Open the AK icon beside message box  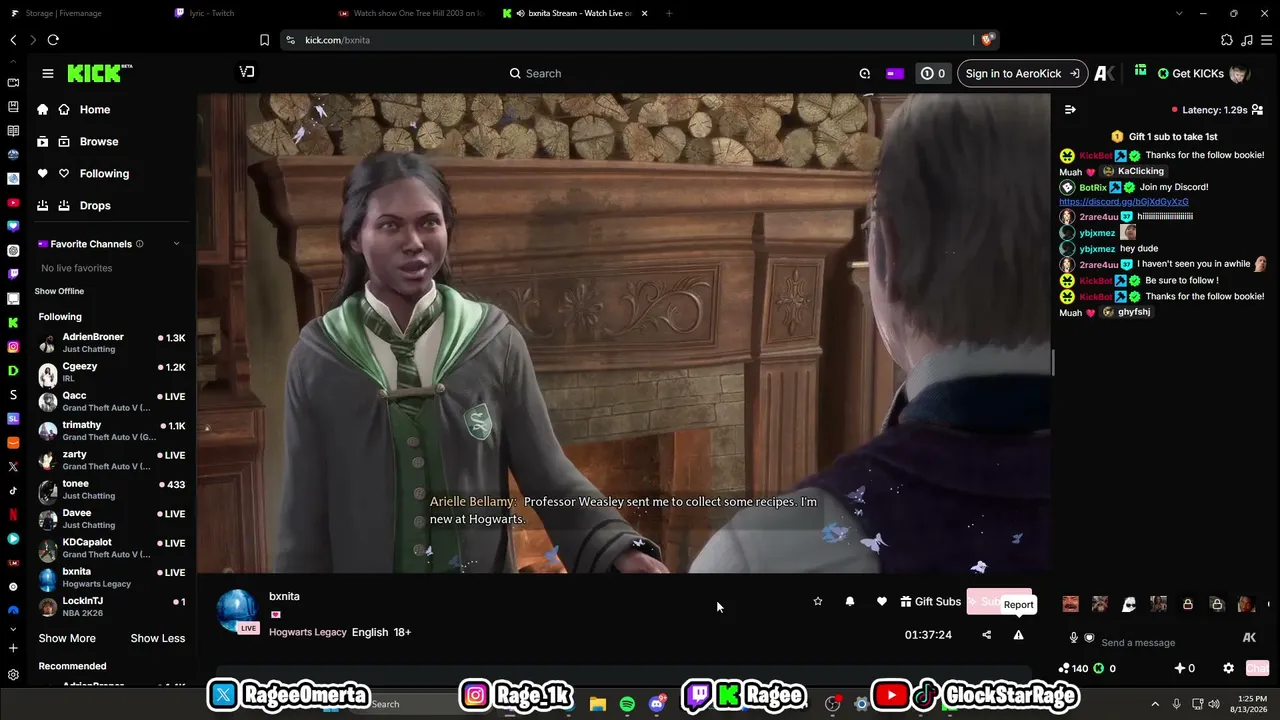(1249, 638)
